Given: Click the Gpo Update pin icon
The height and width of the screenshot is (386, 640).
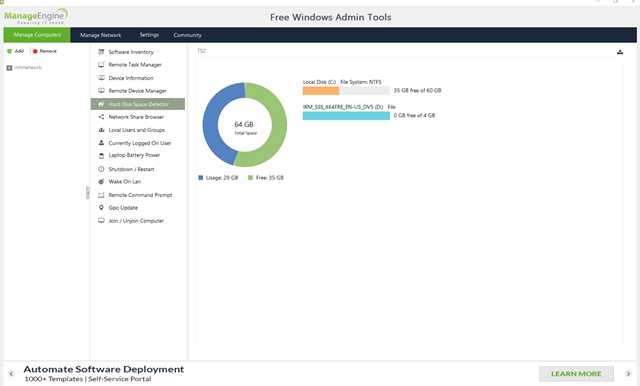Looking at the screenshot, I should 101,208.
